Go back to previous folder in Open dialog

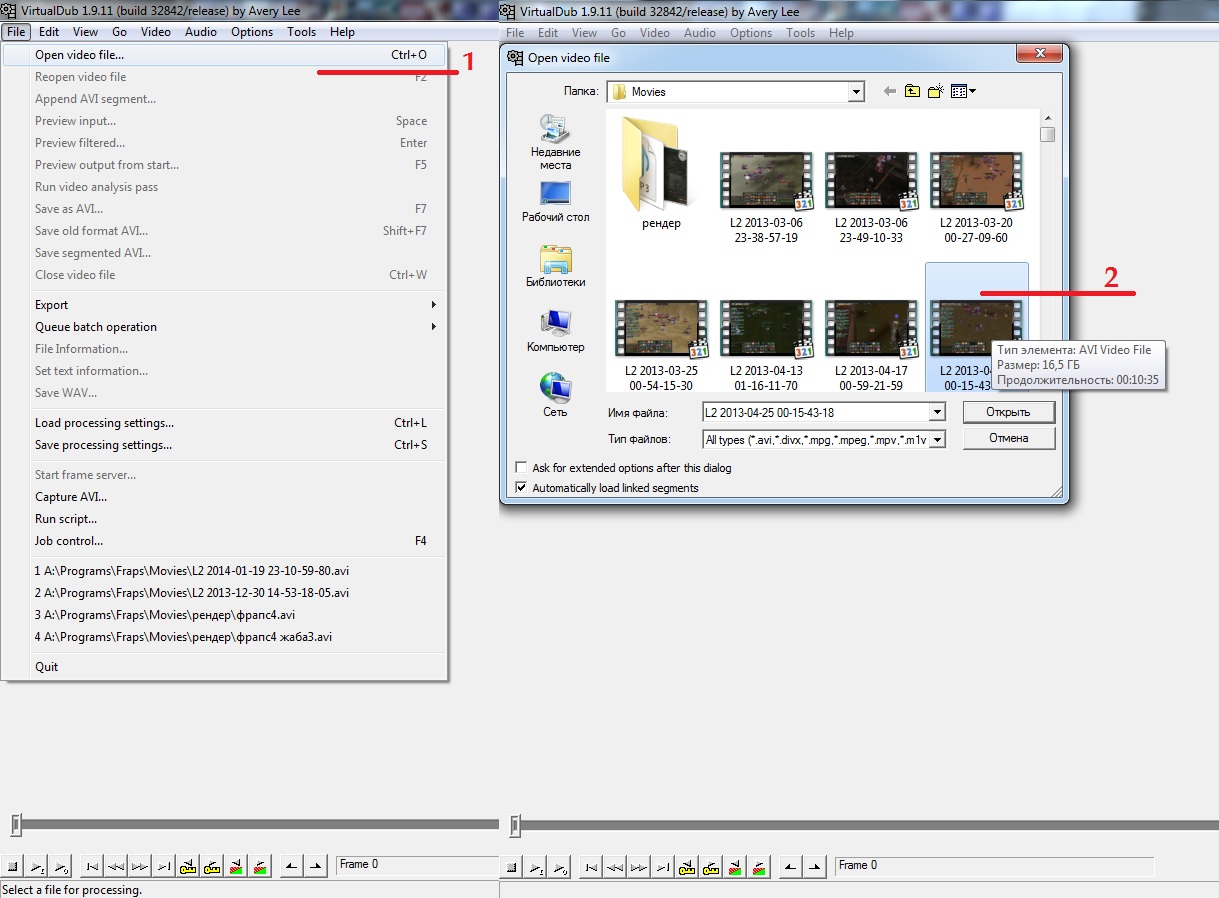889,91
